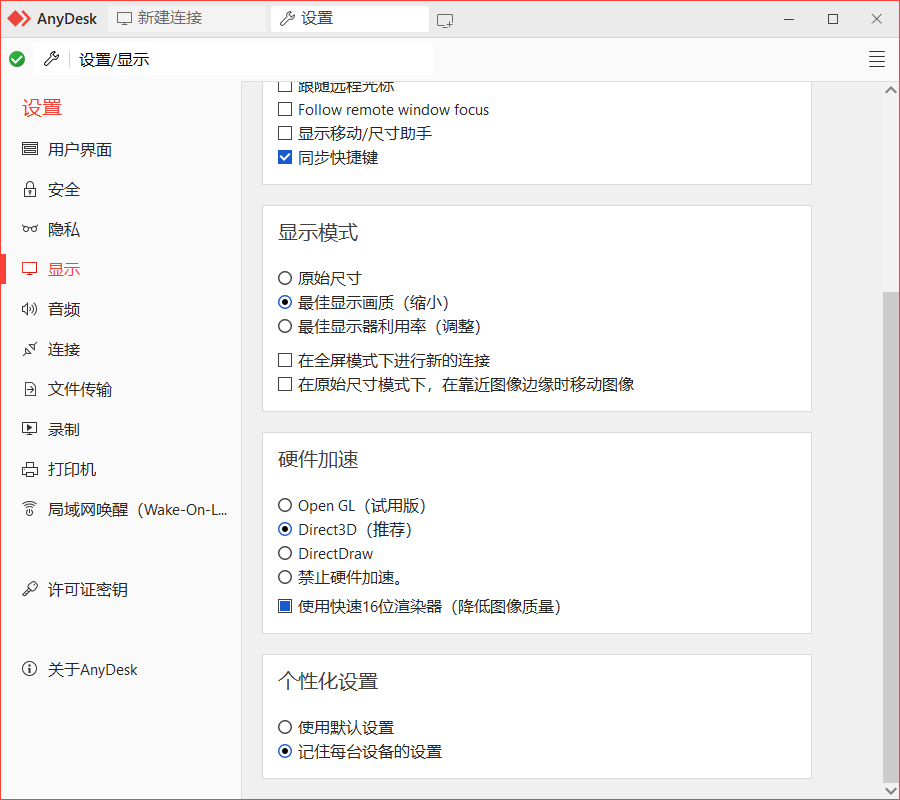Switch to the 新建连接 tab
The height and width of the screenshot is (800, 900).
[187, 18]
